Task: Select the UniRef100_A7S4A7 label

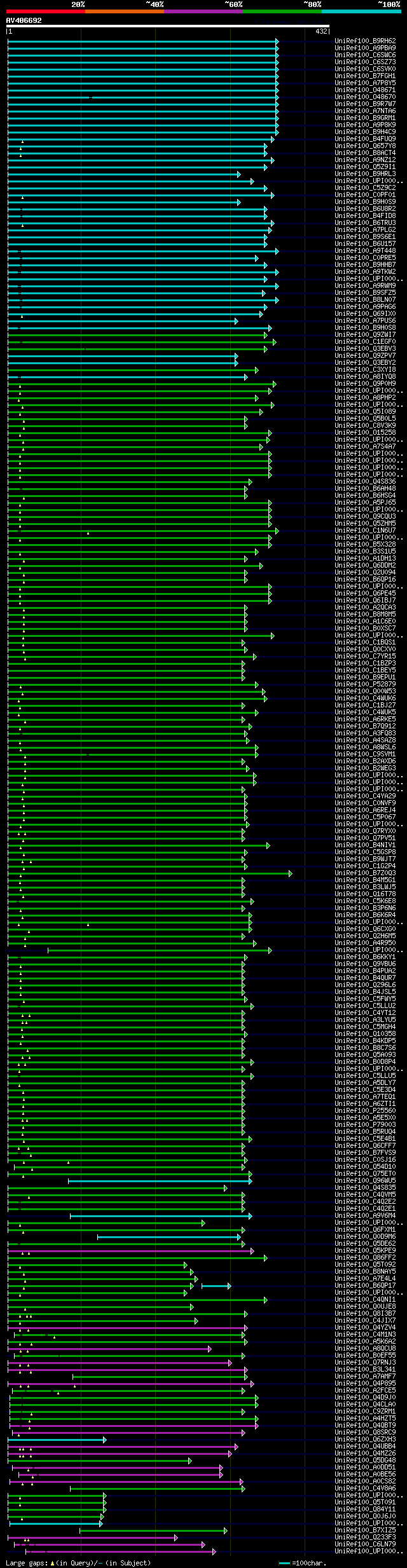Action: click(365, 447)
